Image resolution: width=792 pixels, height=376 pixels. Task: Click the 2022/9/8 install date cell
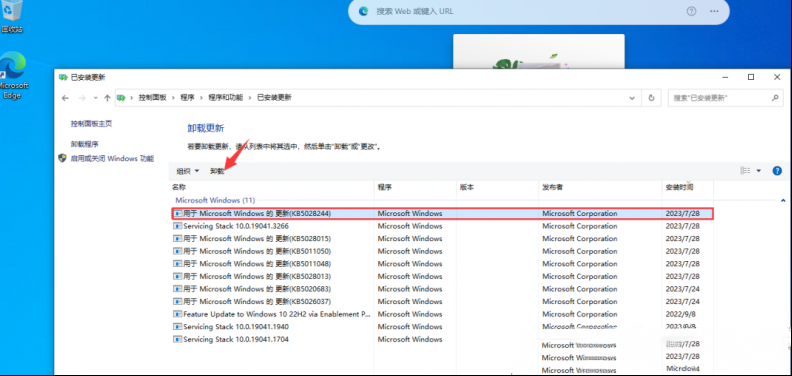[x=679, y=314]
